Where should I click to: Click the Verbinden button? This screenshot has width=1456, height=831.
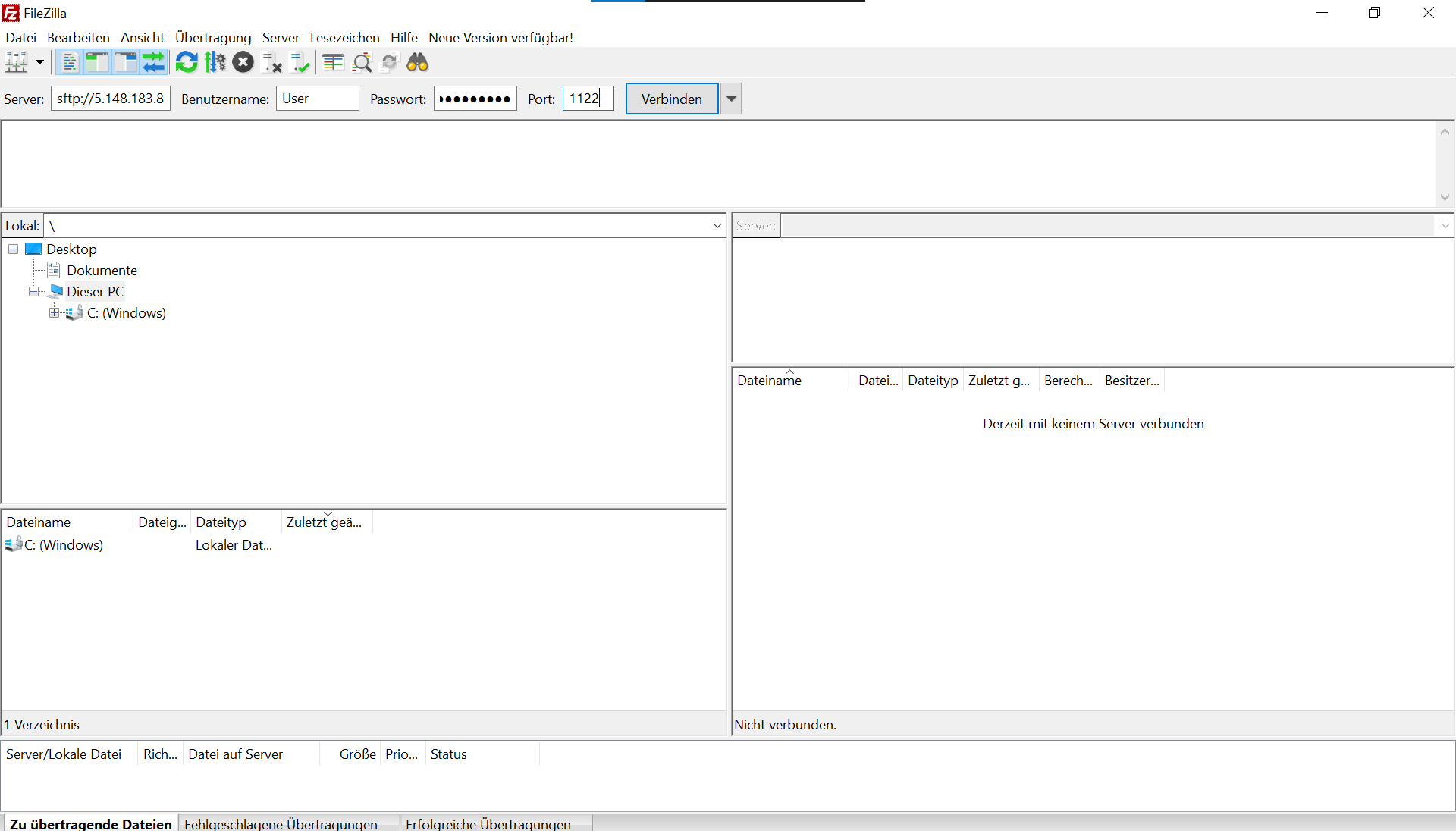point(672,99)
